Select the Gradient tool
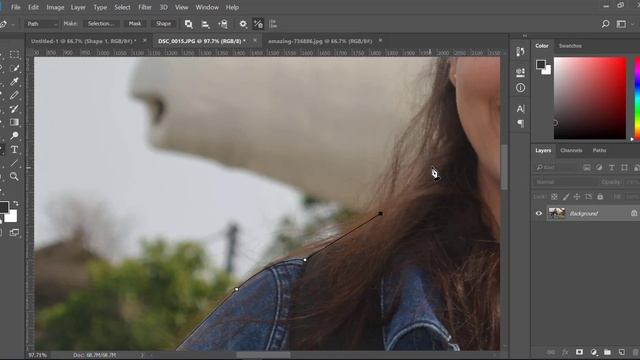This screenshot has width=640, height=360. [x=14, y=122]
